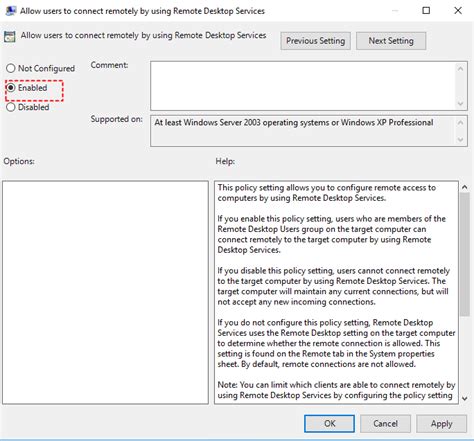Click Supported on box scroll up arrow
Image resolution: width=474 pixels, height=441 pixels.
pos(461,123)
